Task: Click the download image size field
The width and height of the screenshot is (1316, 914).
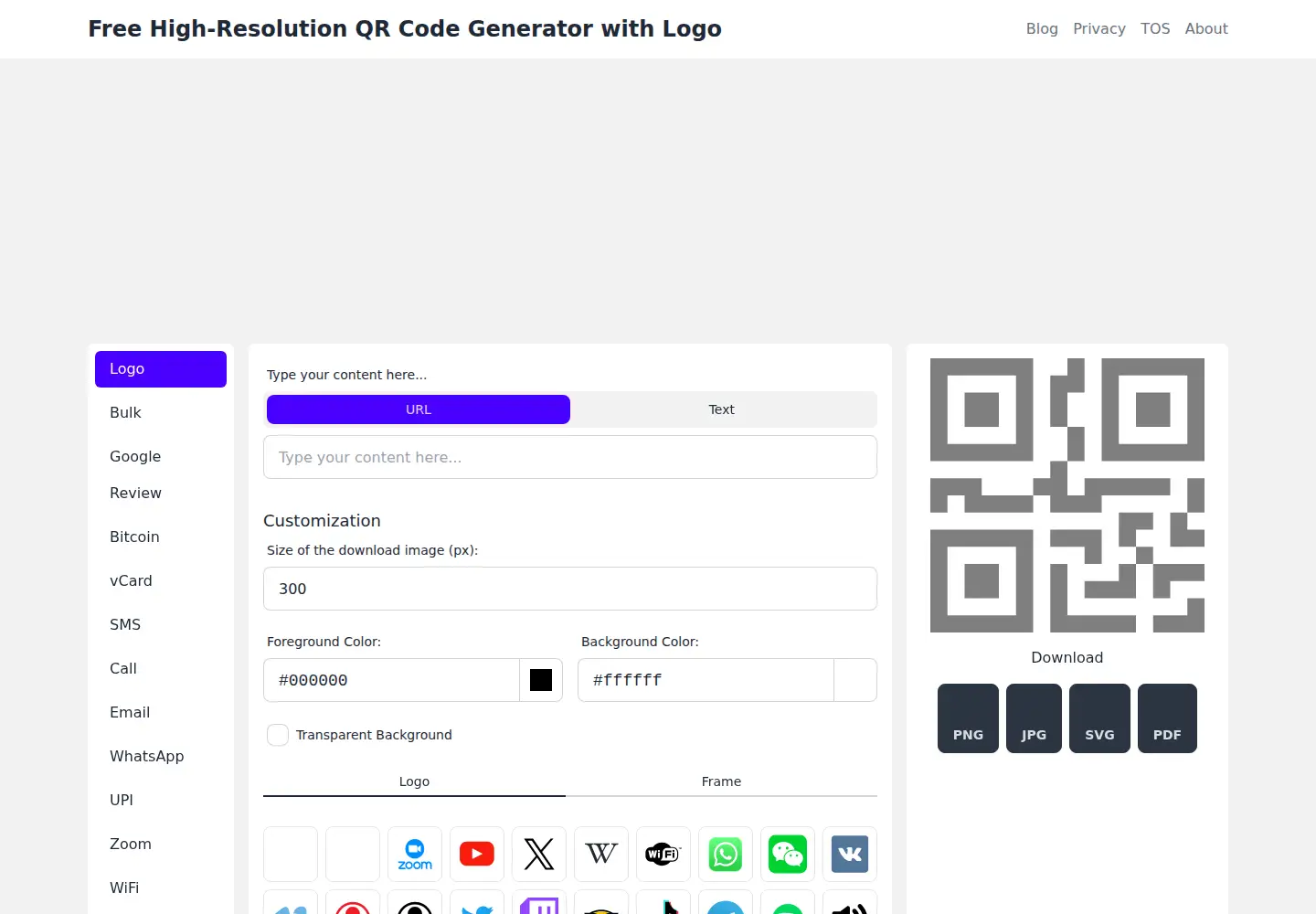Action: pos(570,589)
